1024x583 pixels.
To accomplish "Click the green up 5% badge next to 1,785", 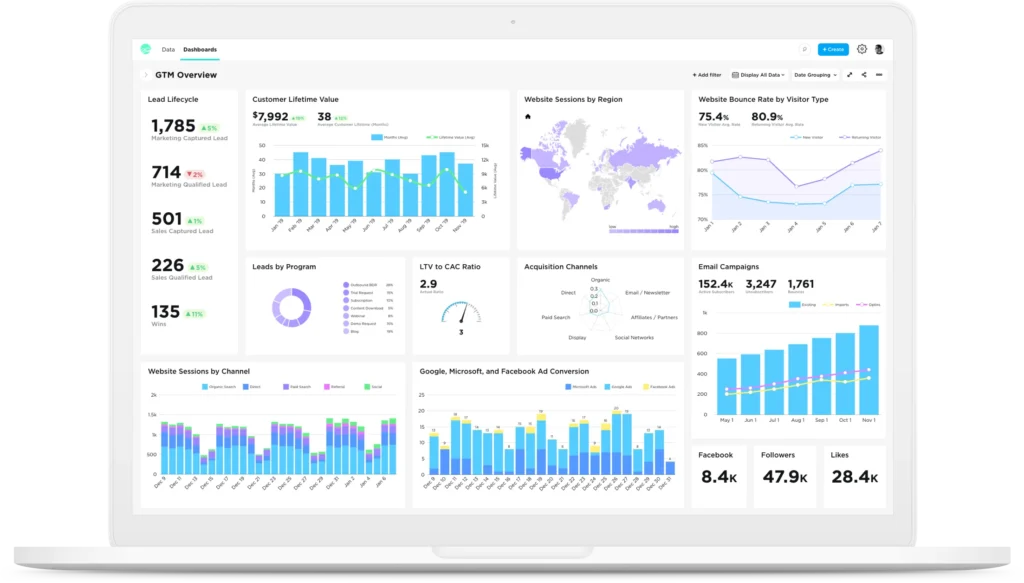I will 209,128.
